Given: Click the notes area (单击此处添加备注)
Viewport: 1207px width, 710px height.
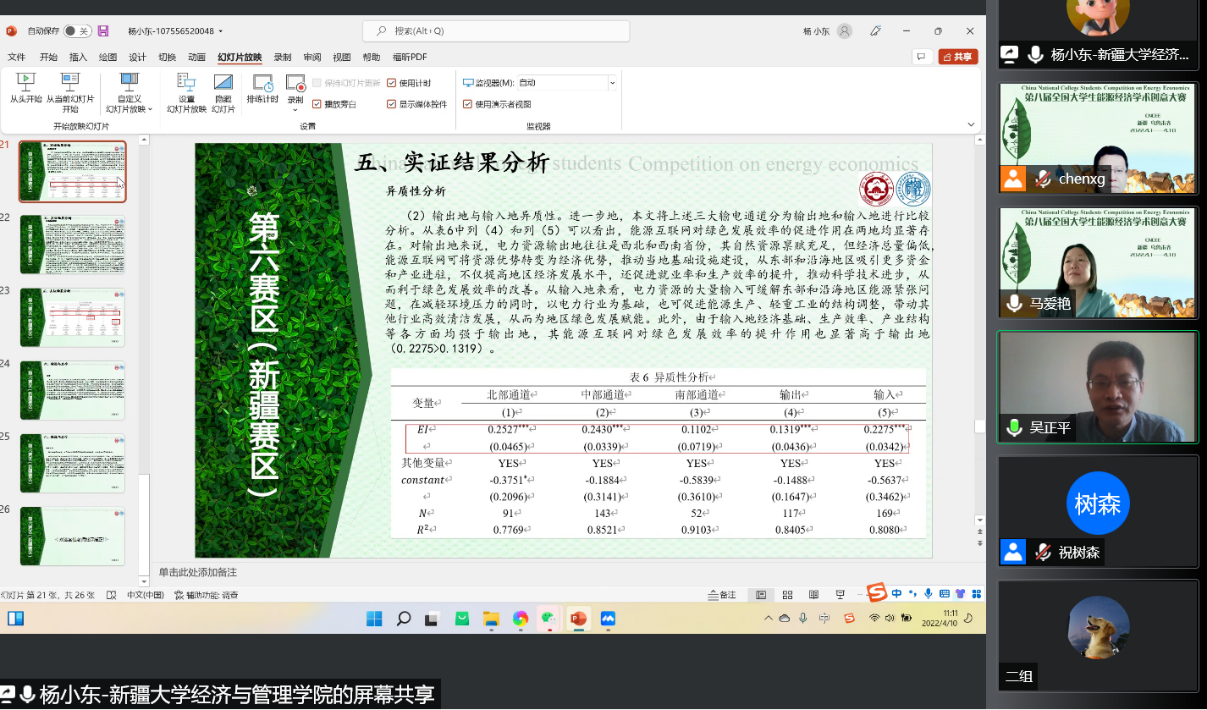Looking at the screenshot, I should point(198,572).
